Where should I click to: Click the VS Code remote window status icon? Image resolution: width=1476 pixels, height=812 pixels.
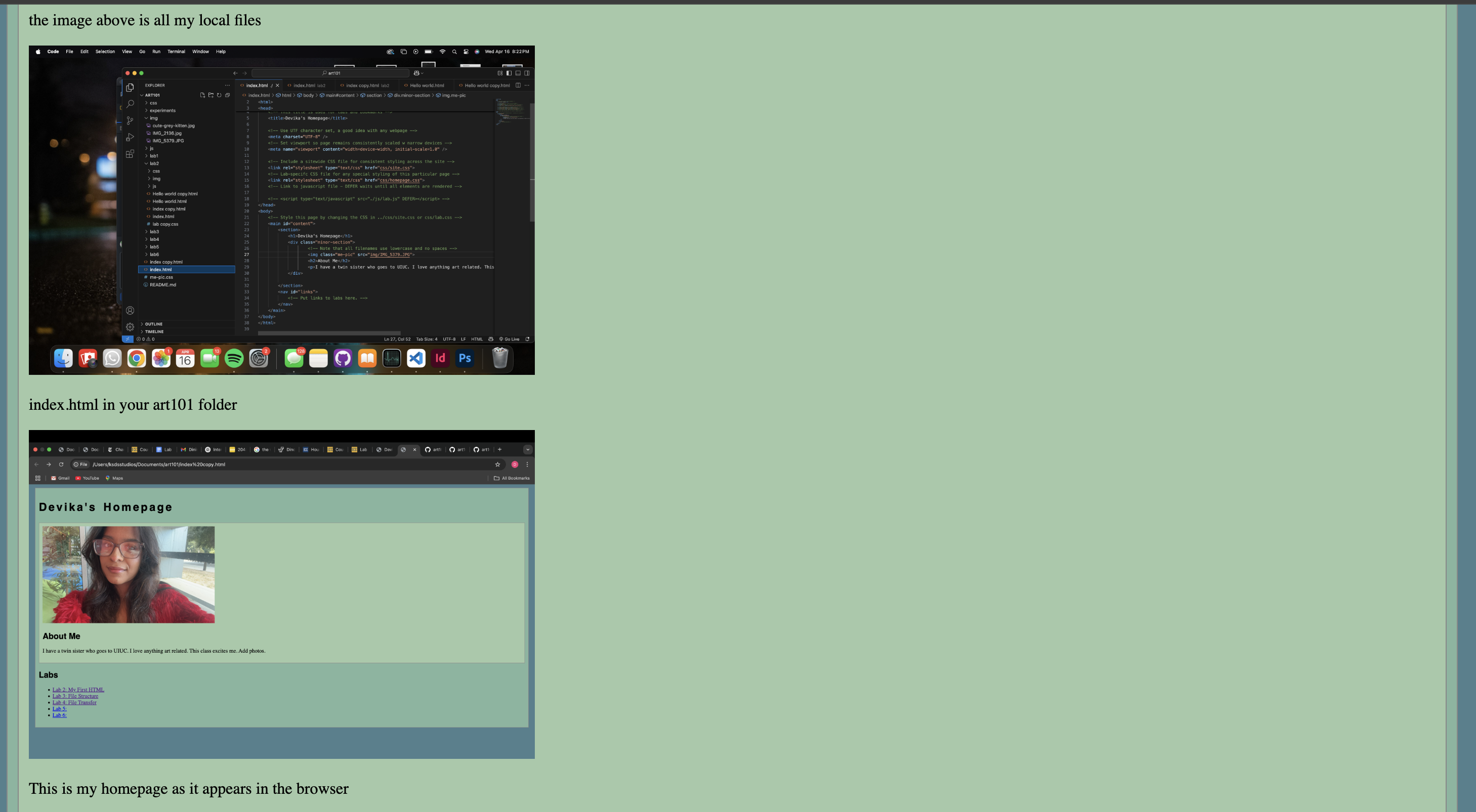pyautogui.click(x=128, y=338)
